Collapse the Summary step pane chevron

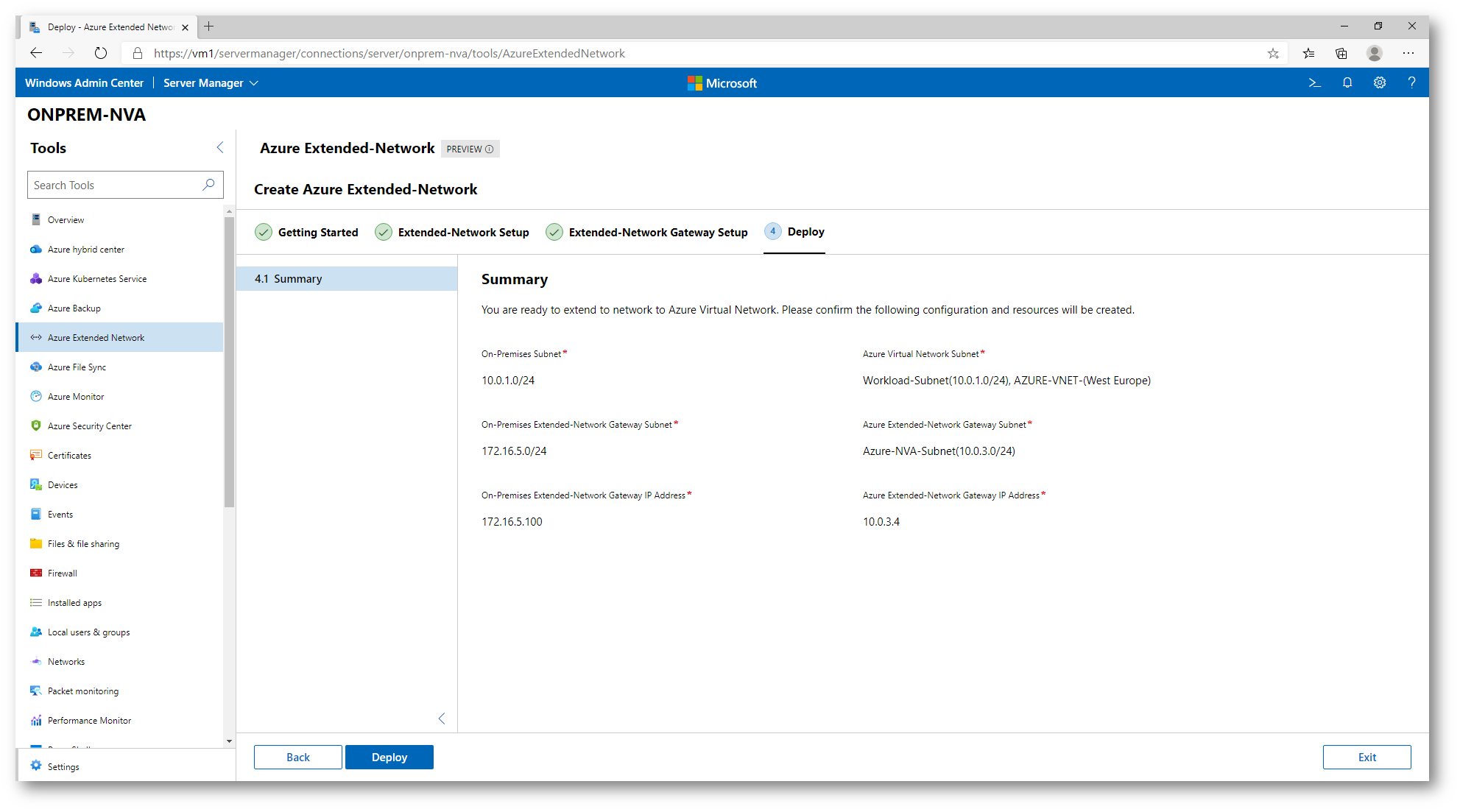point(442,719)
